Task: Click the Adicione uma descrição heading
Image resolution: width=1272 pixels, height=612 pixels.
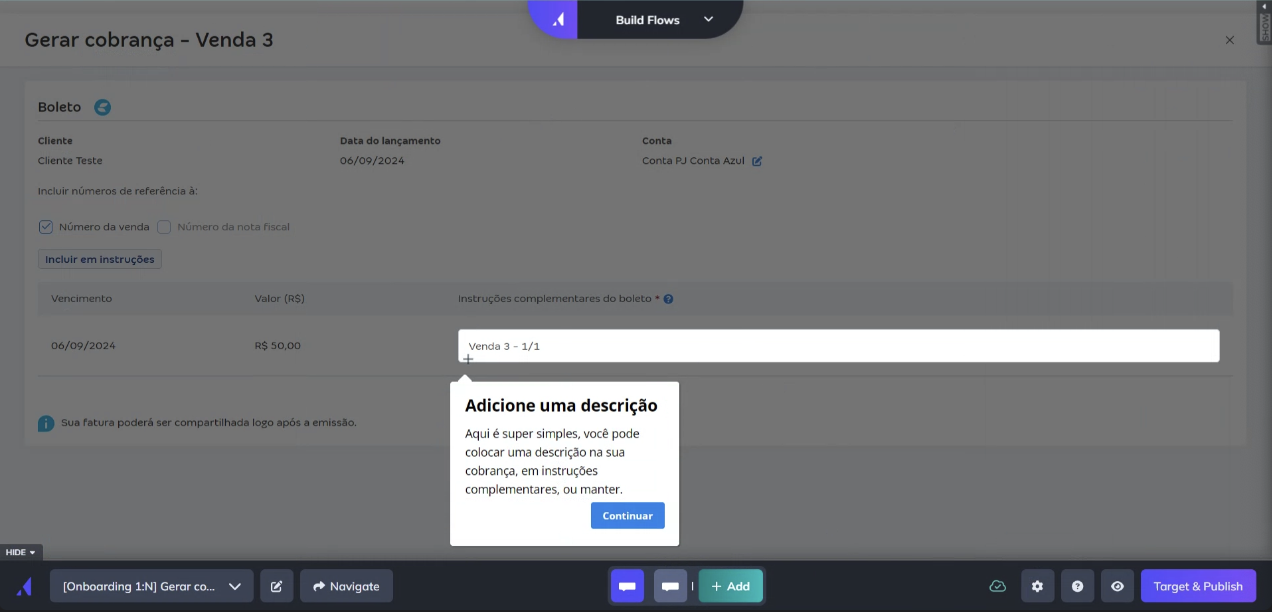Action: (561, 406)
